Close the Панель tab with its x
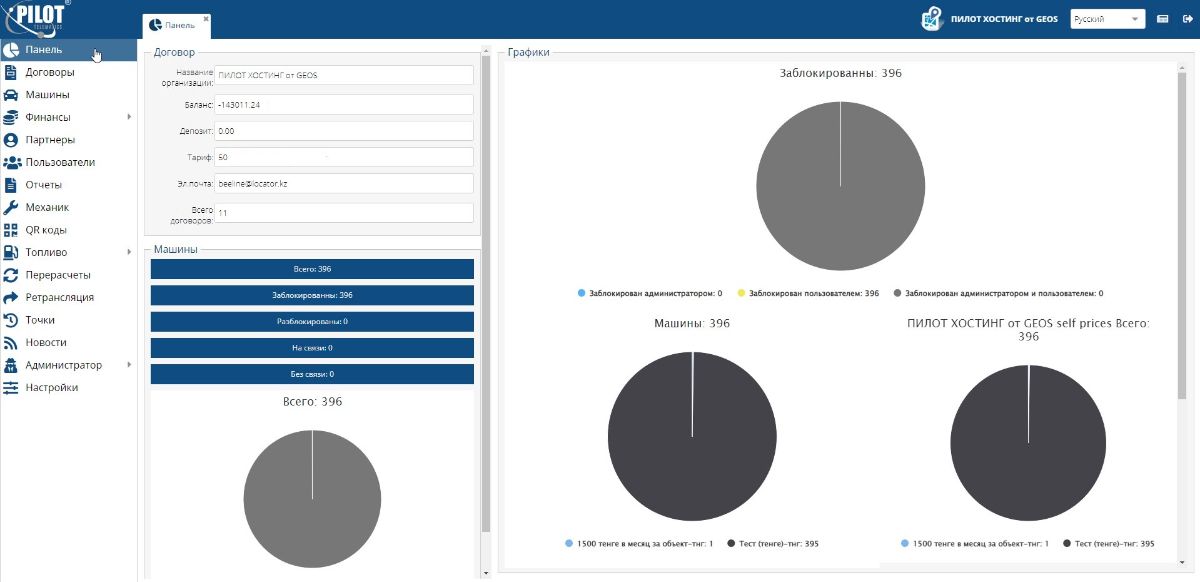 pos(206,18)
